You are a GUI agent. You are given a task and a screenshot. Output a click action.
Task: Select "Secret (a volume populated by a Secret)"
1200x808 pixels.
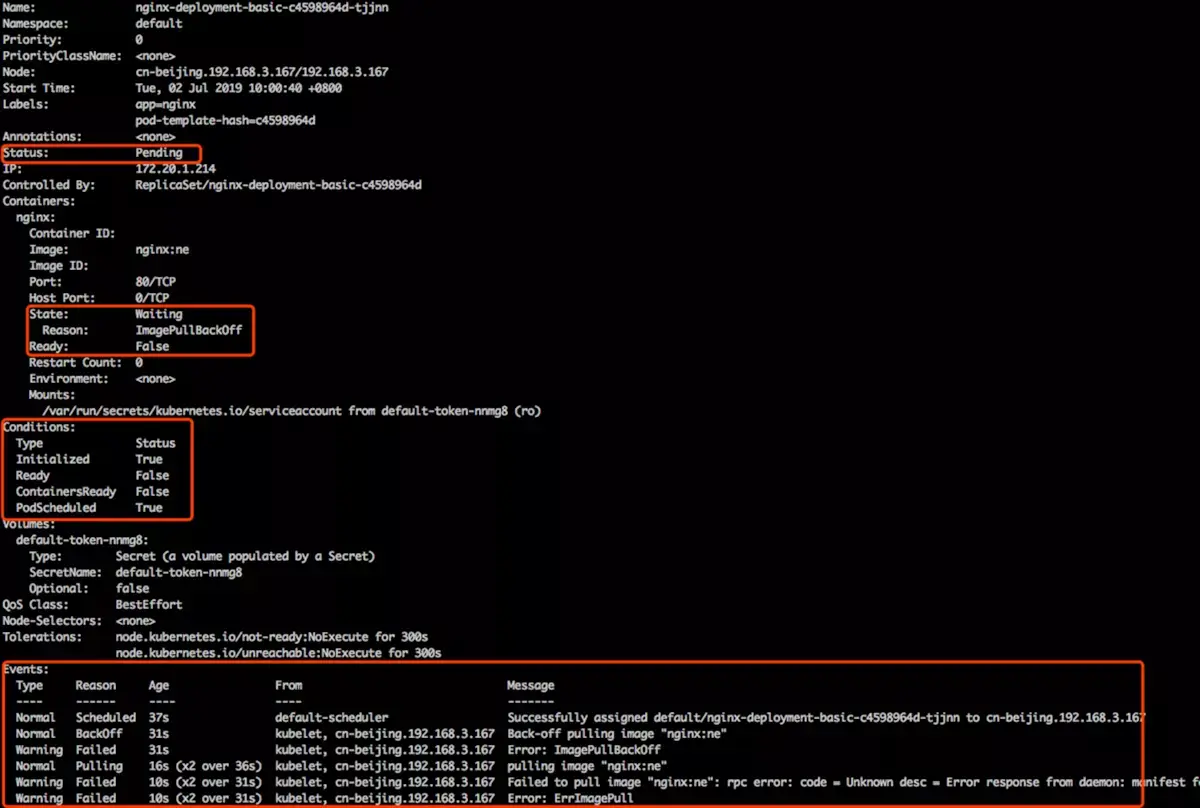[x=245, y=556]
